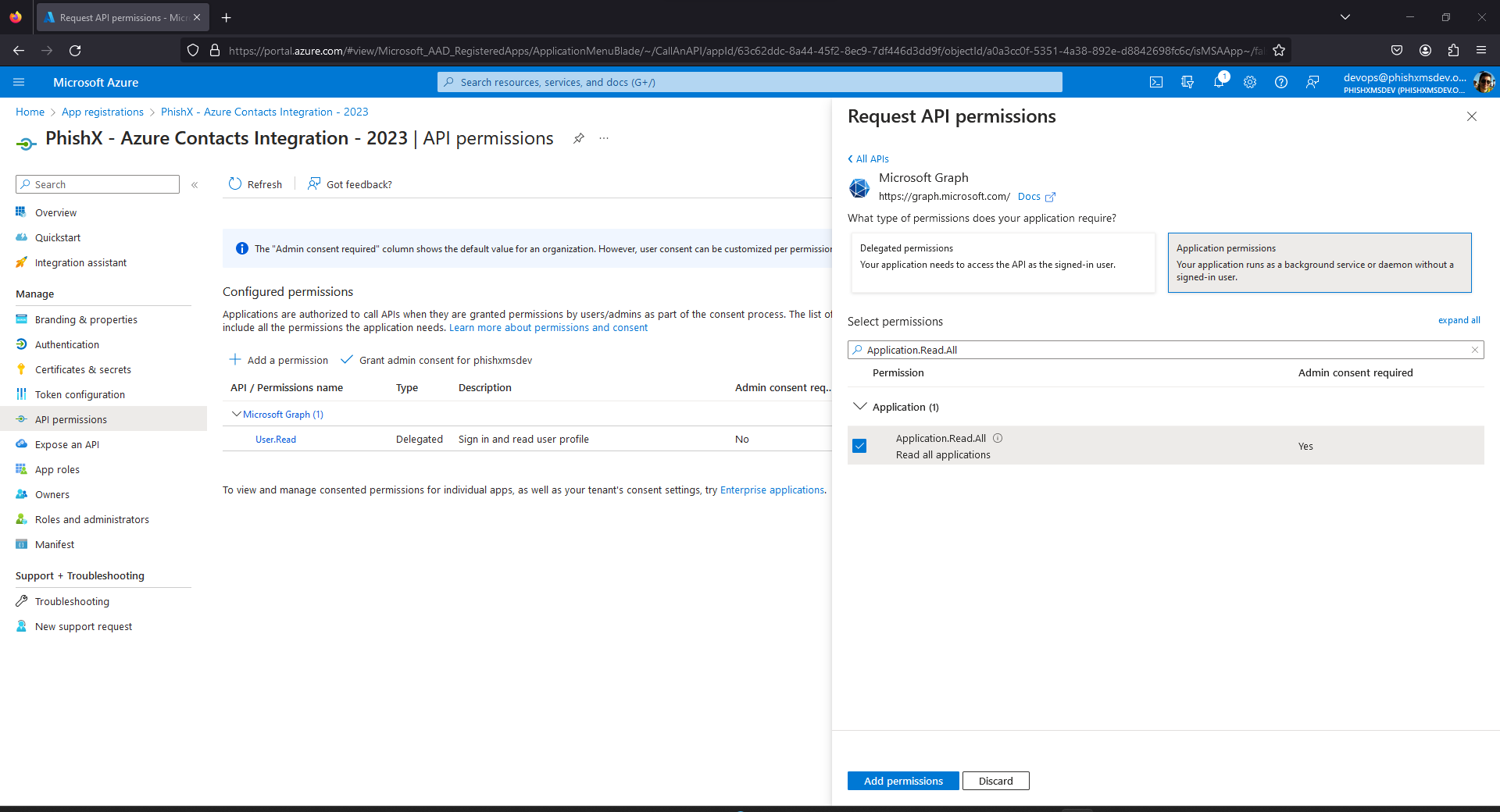Click the Got feedback icon
Viewport: 1500px width, 812px height.
pos(314,184)
